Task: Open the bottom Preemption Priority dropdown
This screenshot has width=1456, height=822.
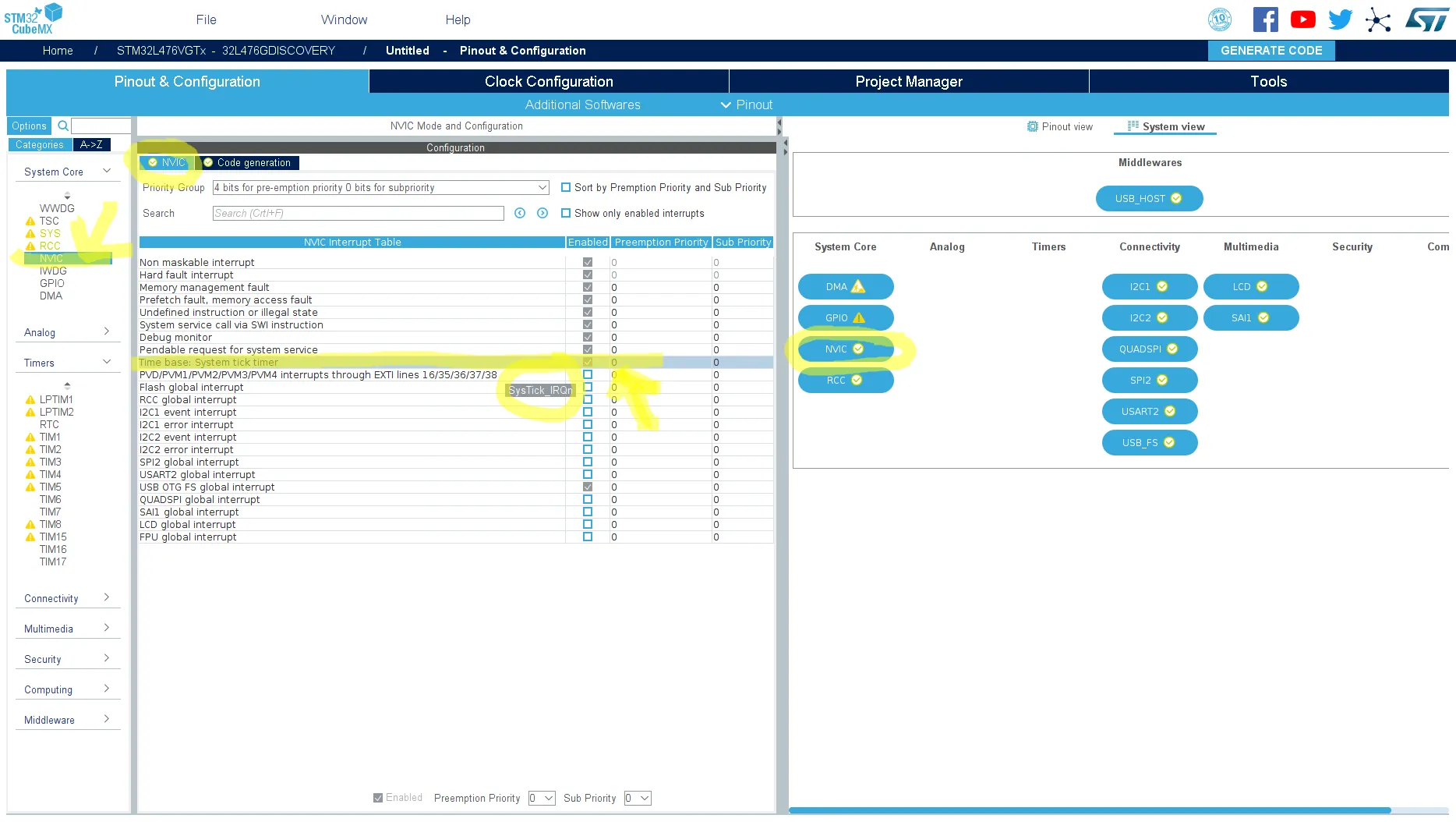Action: point(542,798)
